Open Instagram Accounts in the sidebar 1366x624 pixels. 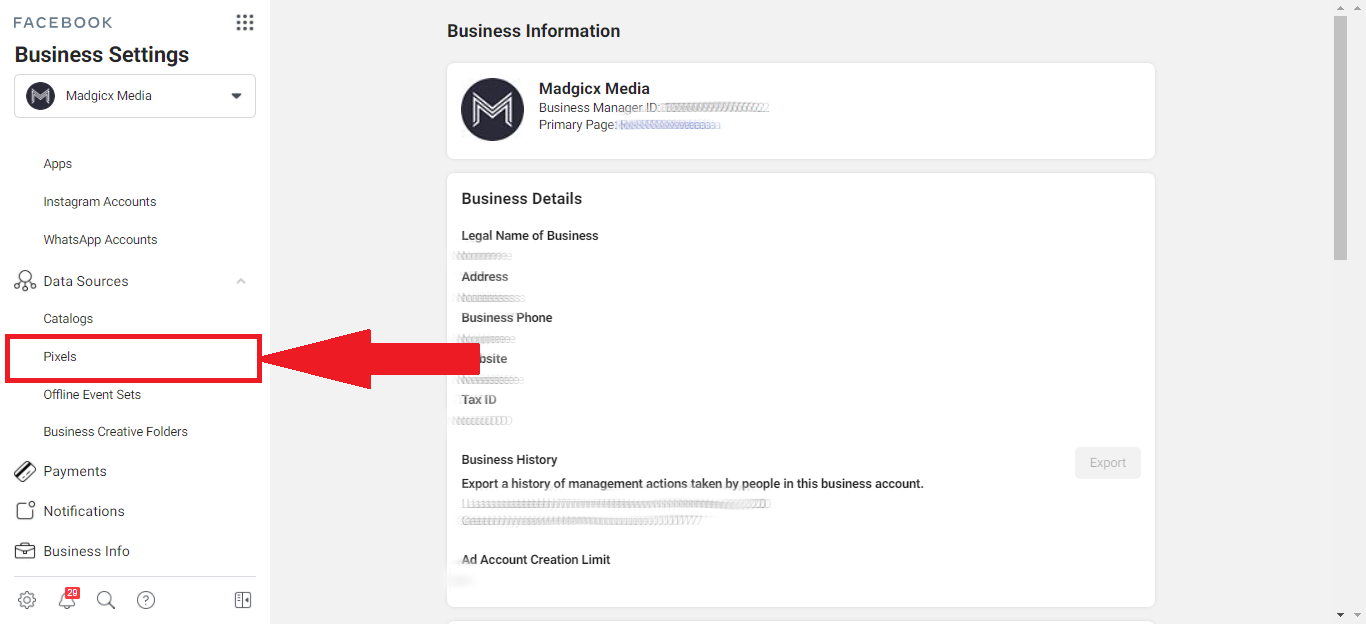click(x=100, y=202)
